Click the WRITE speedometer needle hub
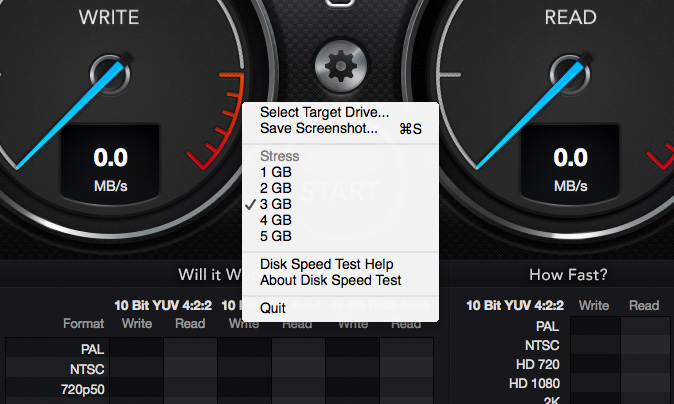Viewport: 674px width, 404px height. pos(105,71)
